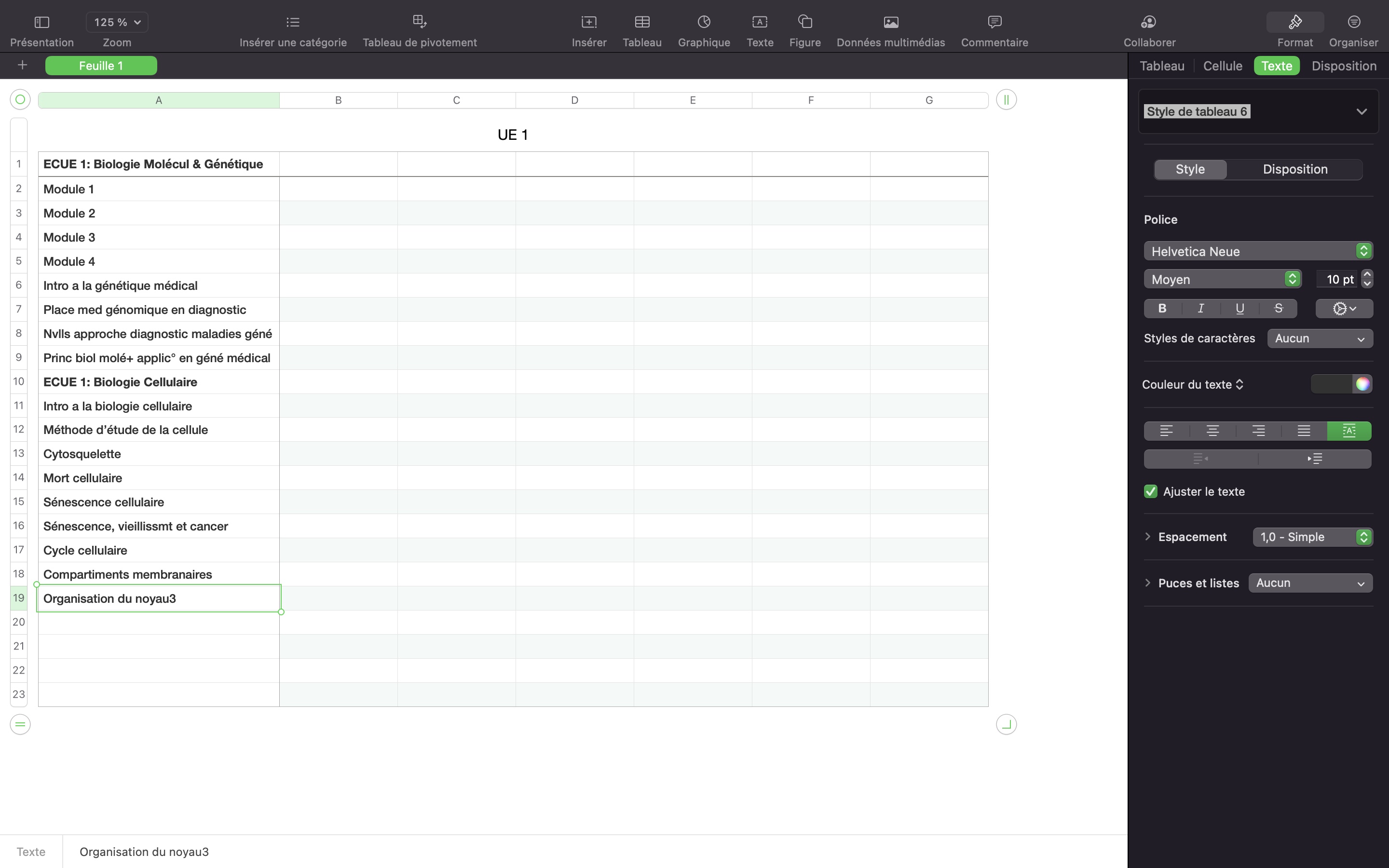
Task: Open Styles de caractères dropdown
Action: click(1320, 339)
